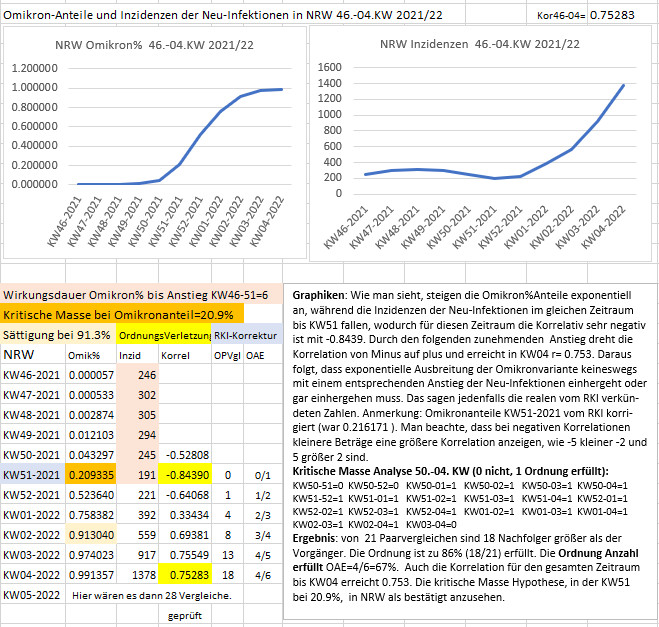659x627 pixels.
Task: Select the cell with value 0.75283 at top
Action: (612, 15)
